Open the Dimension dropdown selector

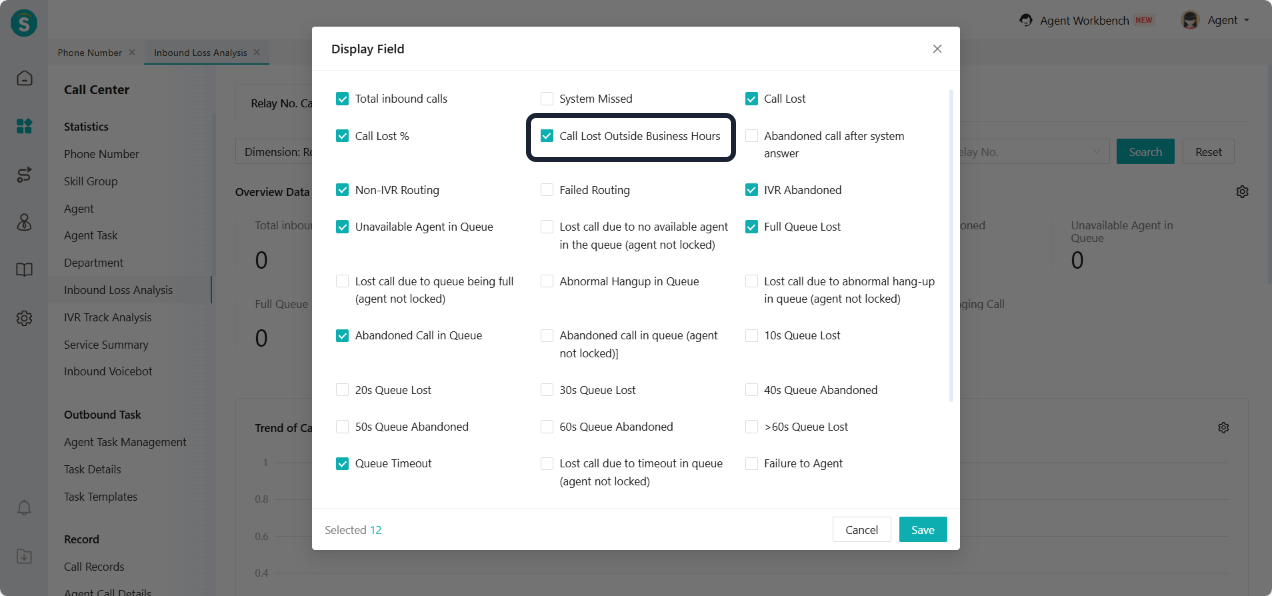272,152
